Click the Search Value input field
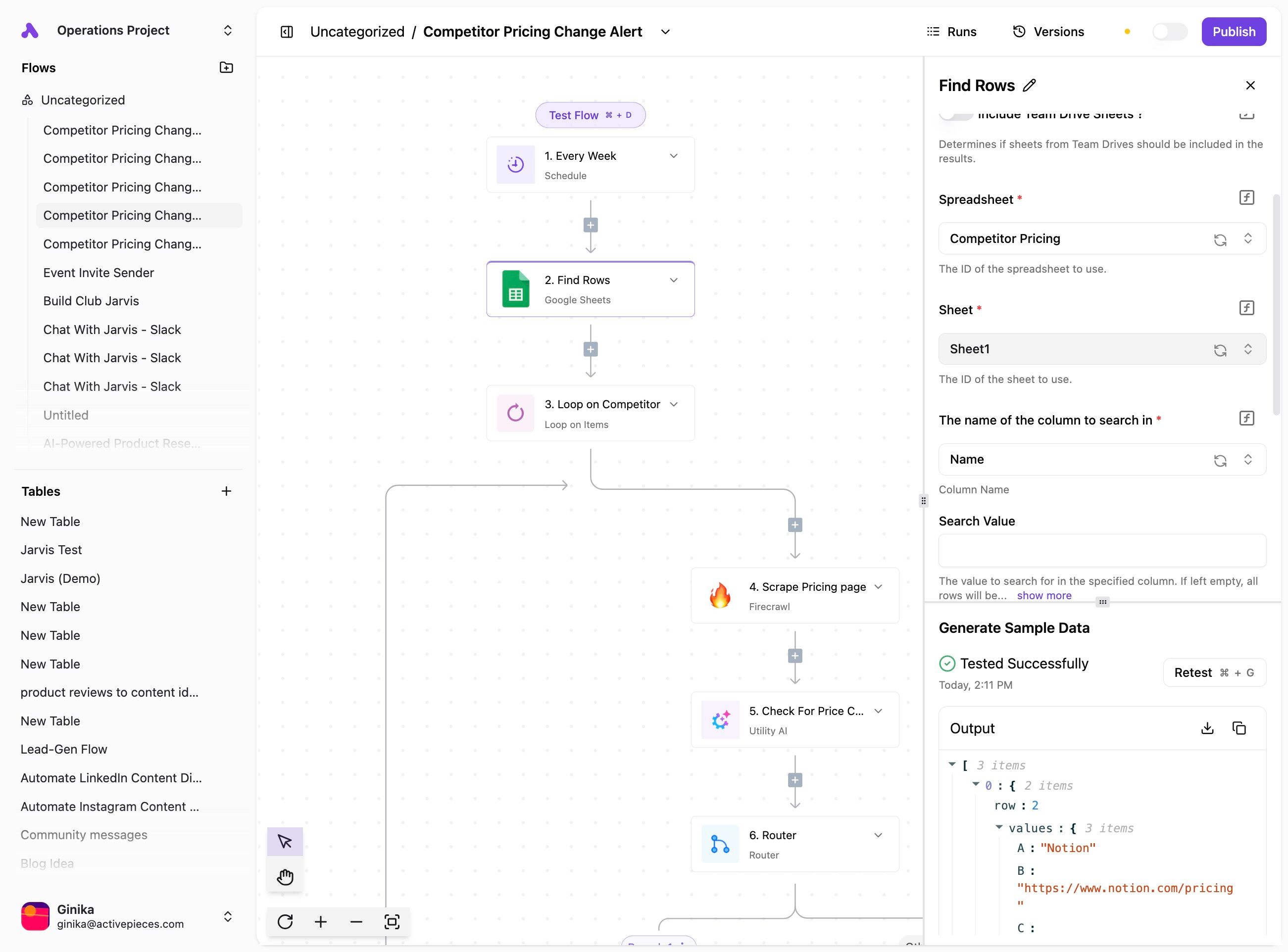Viewport: 1288px width, 952px height. [x=1101, y=550]
